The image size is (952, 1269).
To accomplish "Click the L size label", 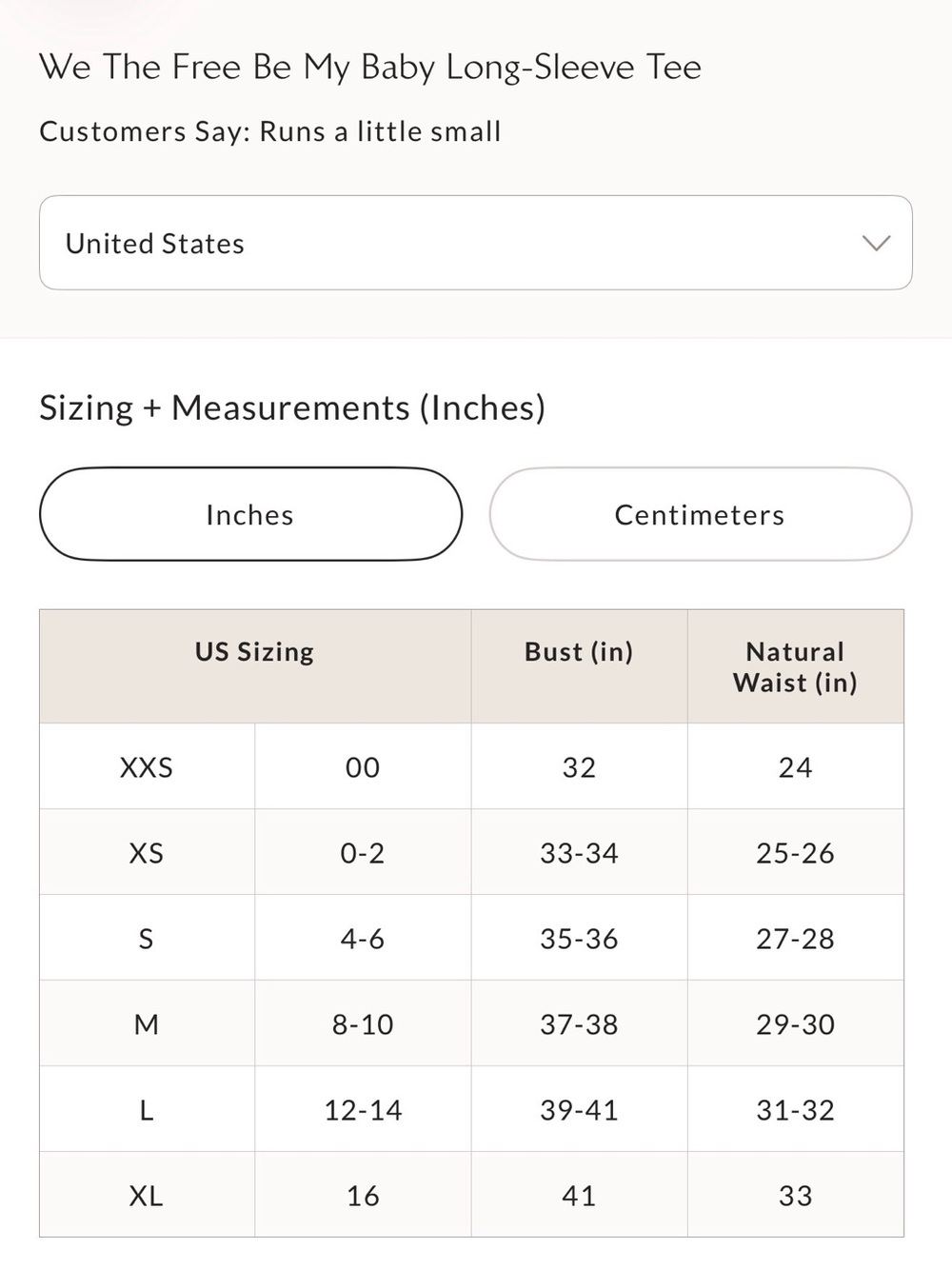I will tap(147, 1109).
